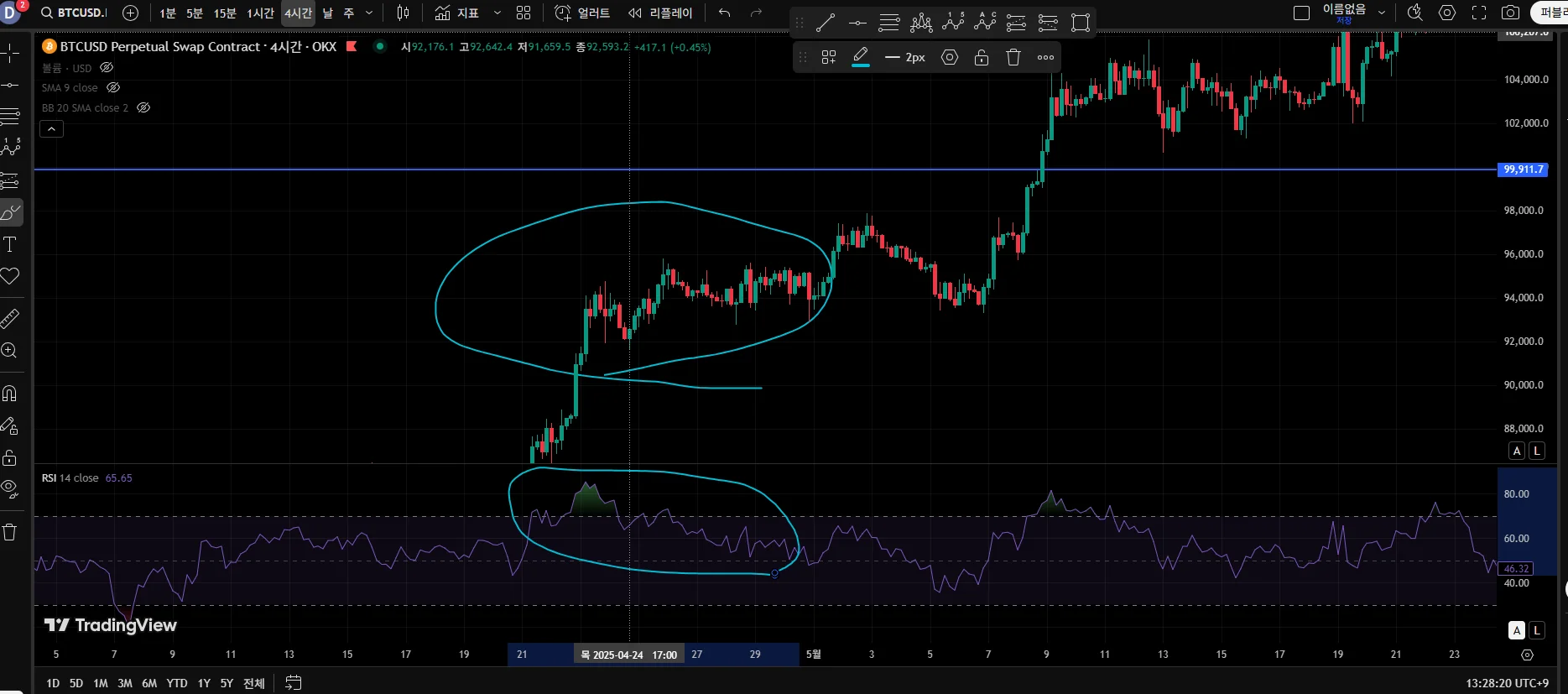Delete the selected drawing with trash icon
This screenshot has height=694, width=1568.
(x=1013, y=57)
